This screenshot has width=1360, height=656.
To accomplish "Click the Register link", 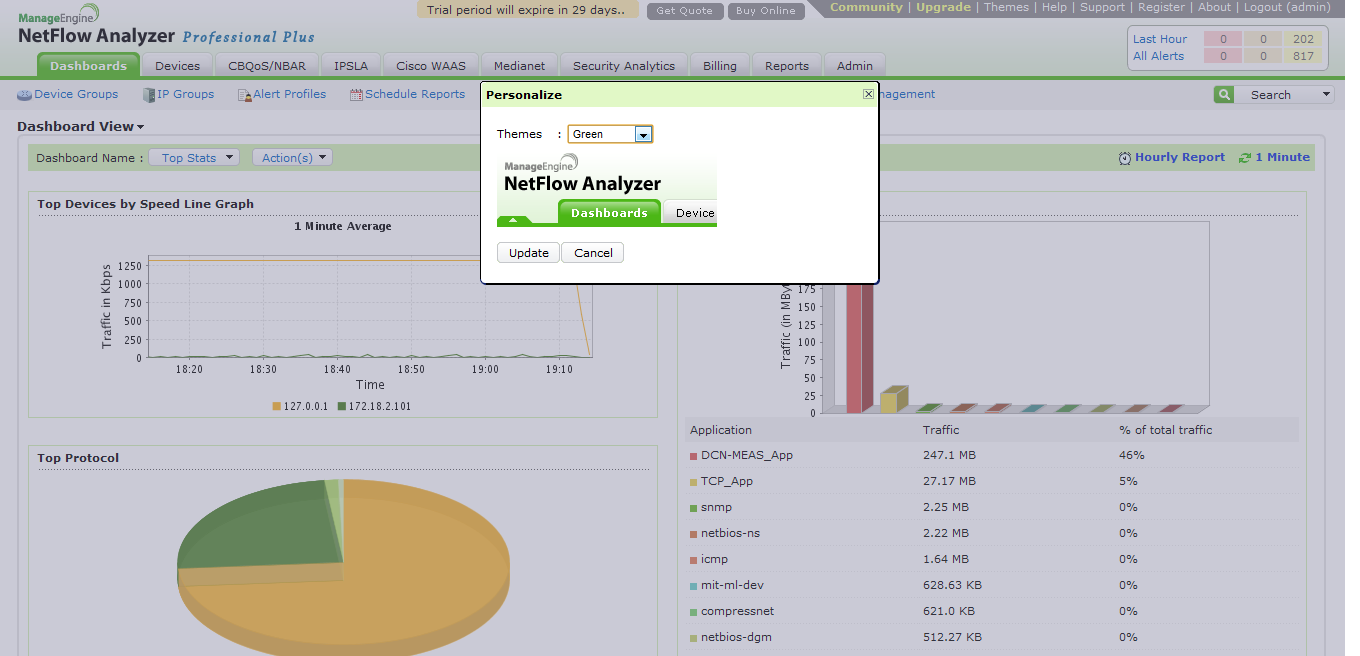I will pyautogui.click(x=1161, y=7).
